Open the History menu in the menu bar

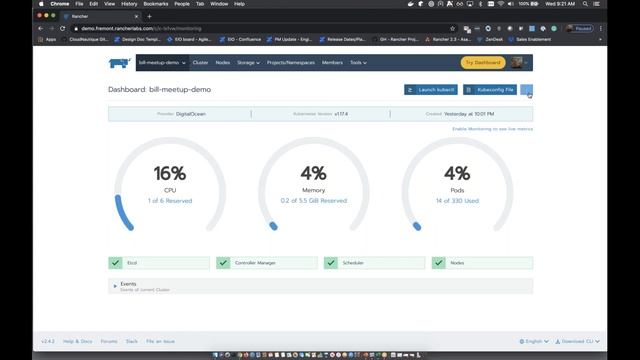tap(129, 4)
